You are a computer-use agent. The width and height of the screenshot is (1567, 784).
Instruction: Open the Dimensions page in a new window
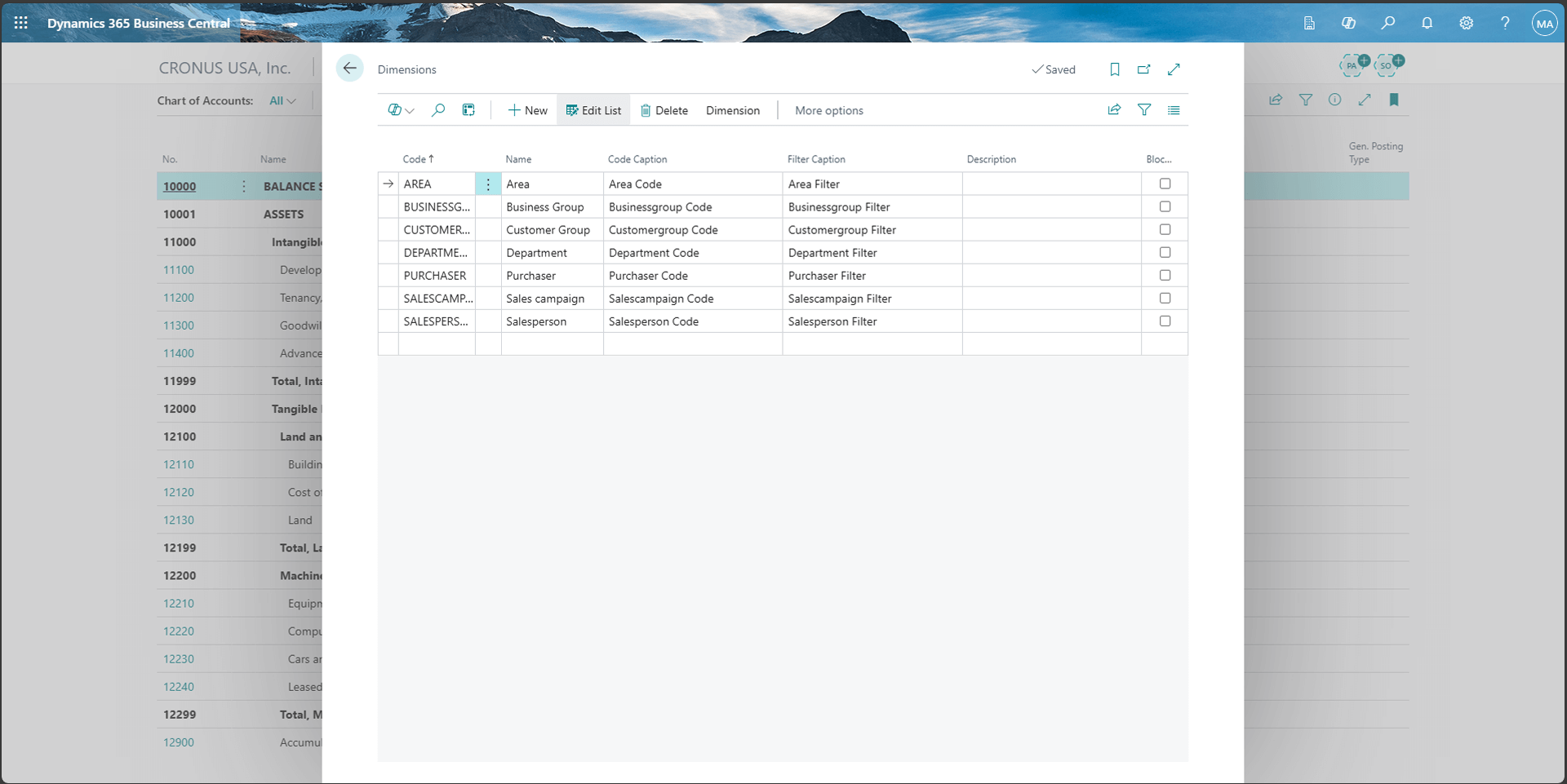coord(1143,69)
